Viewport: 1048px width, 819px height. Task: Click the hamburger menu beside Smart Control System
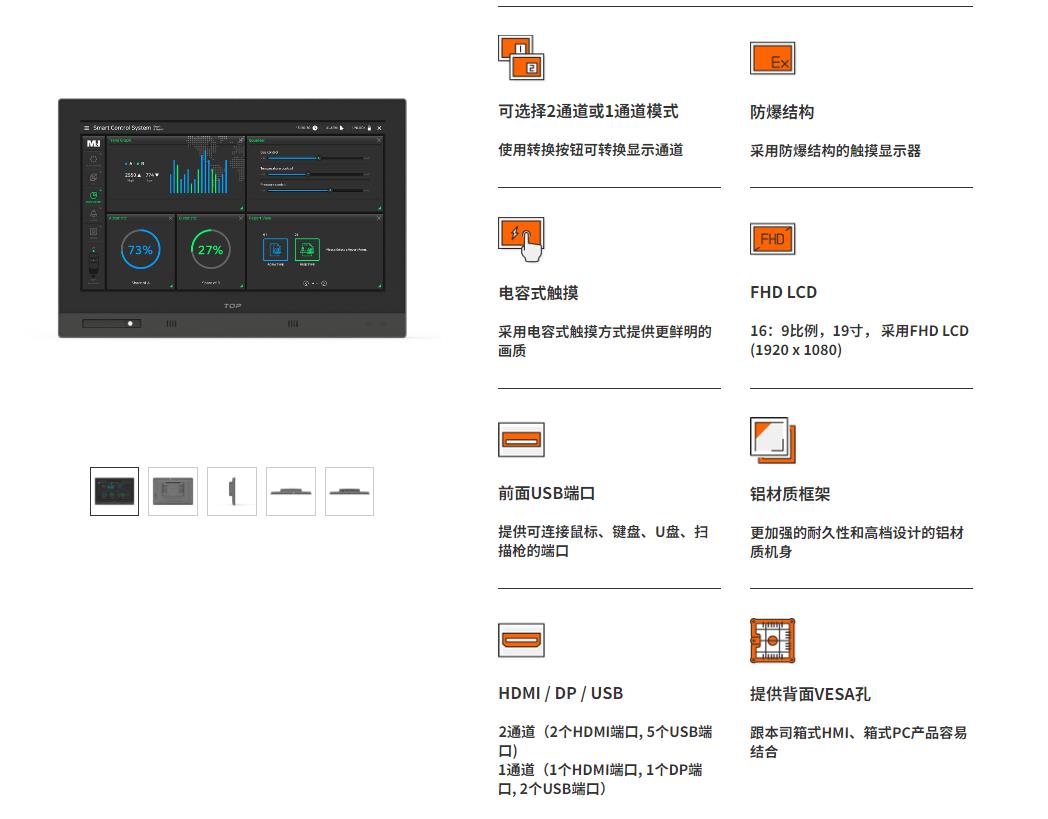pos(86,129)
